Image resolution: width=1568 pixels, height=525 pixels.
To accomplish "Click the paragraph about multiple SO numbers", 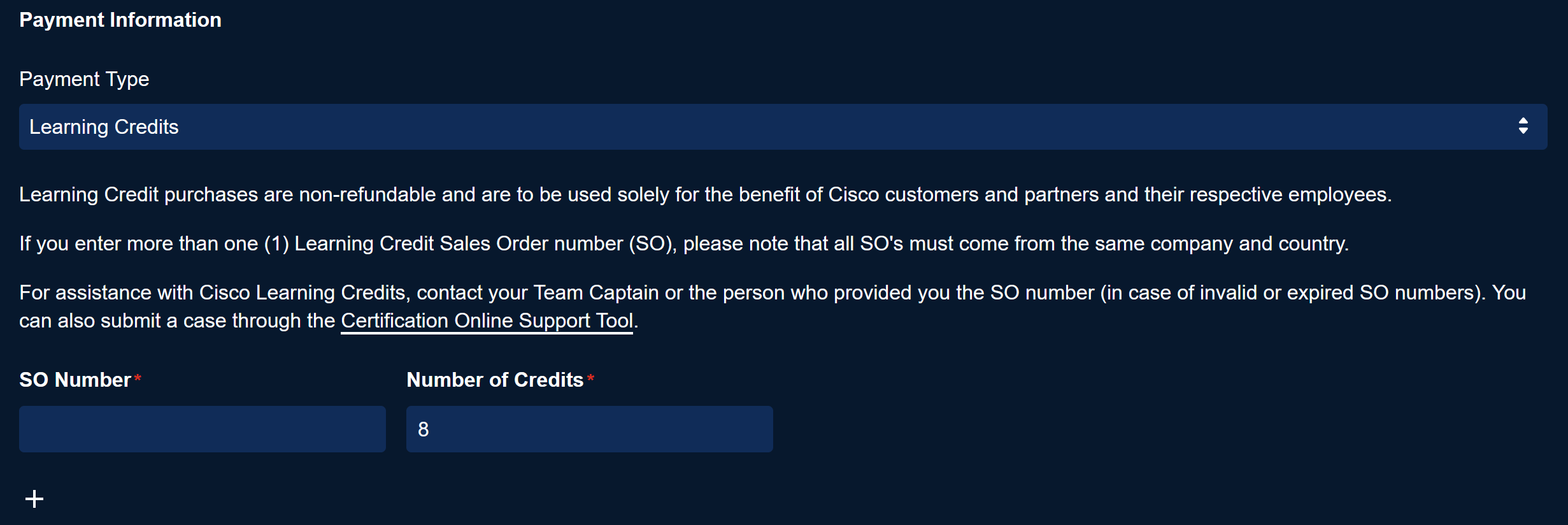I will tap(683, 243).
